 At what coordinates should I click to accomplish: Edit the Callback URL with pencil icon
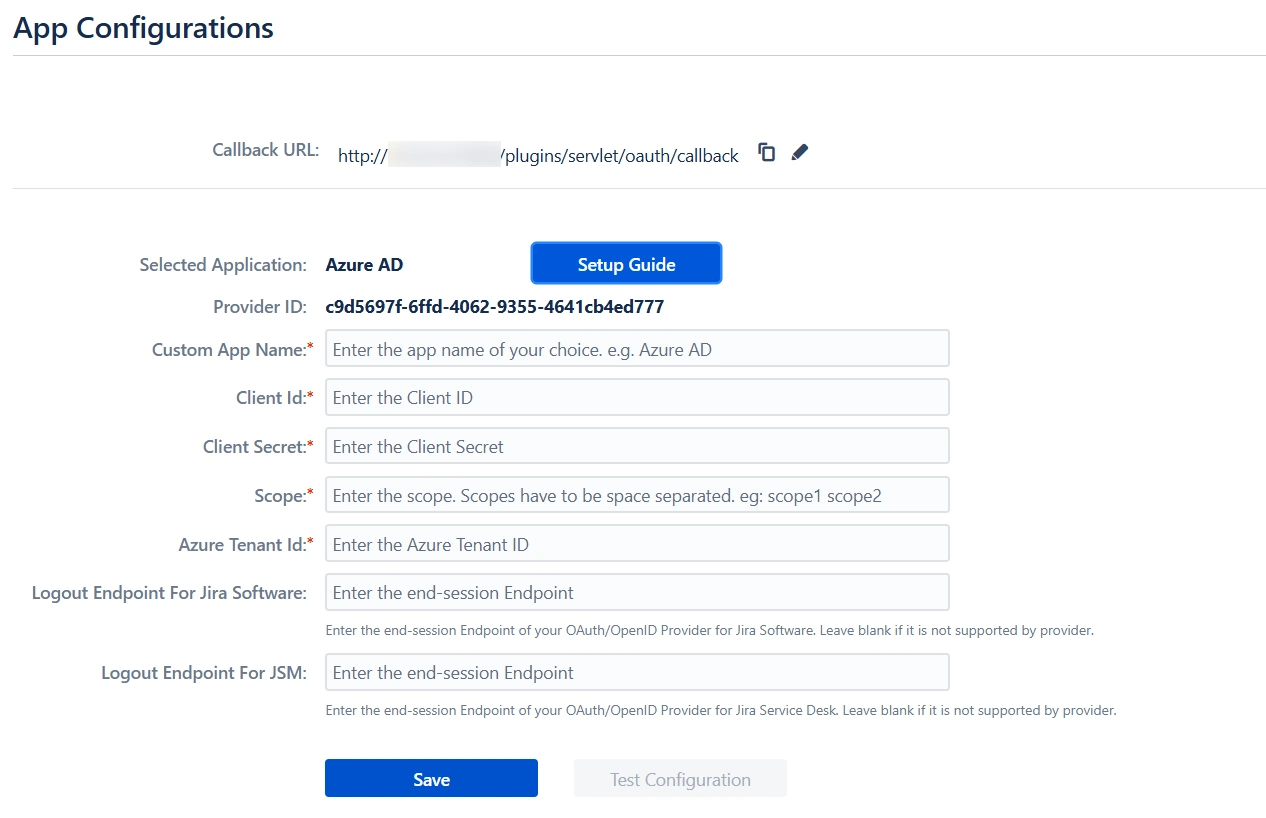tap(799, 153)
